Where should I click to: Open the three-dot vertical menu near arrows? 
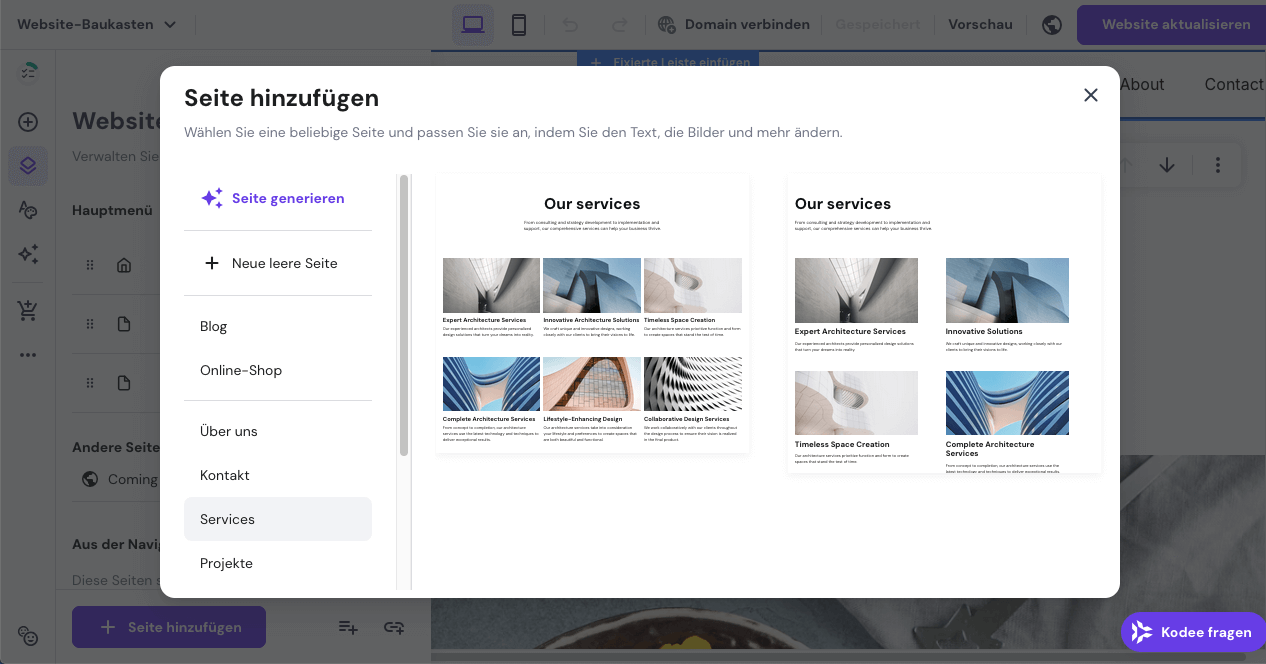(1218, 164)
